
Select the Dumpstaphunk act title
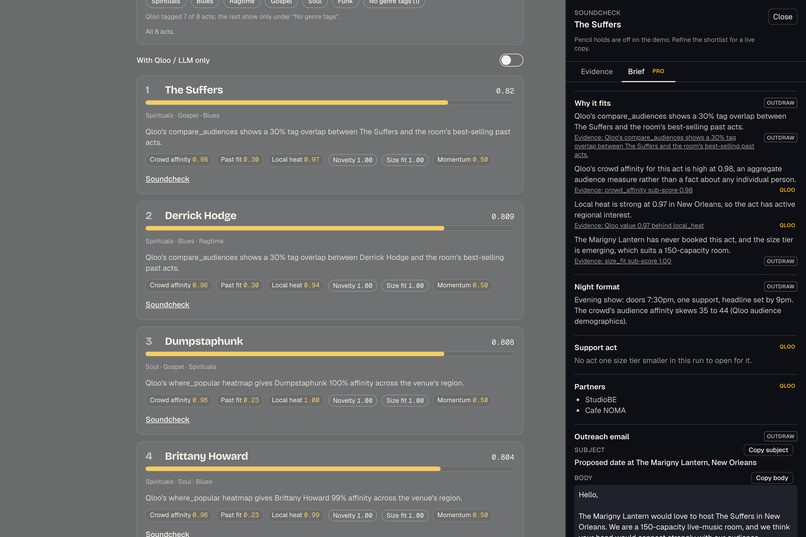[204, 341]
